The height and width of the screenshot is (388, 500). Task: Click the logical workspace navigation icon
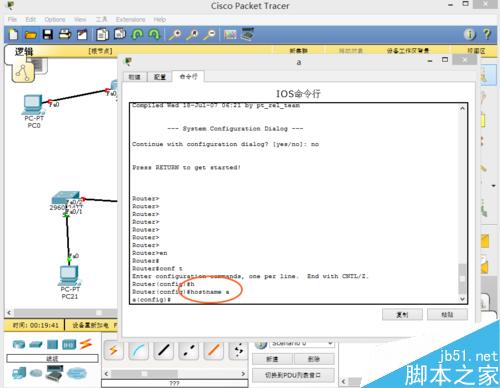pyautogui.click(x=23, y=73)
